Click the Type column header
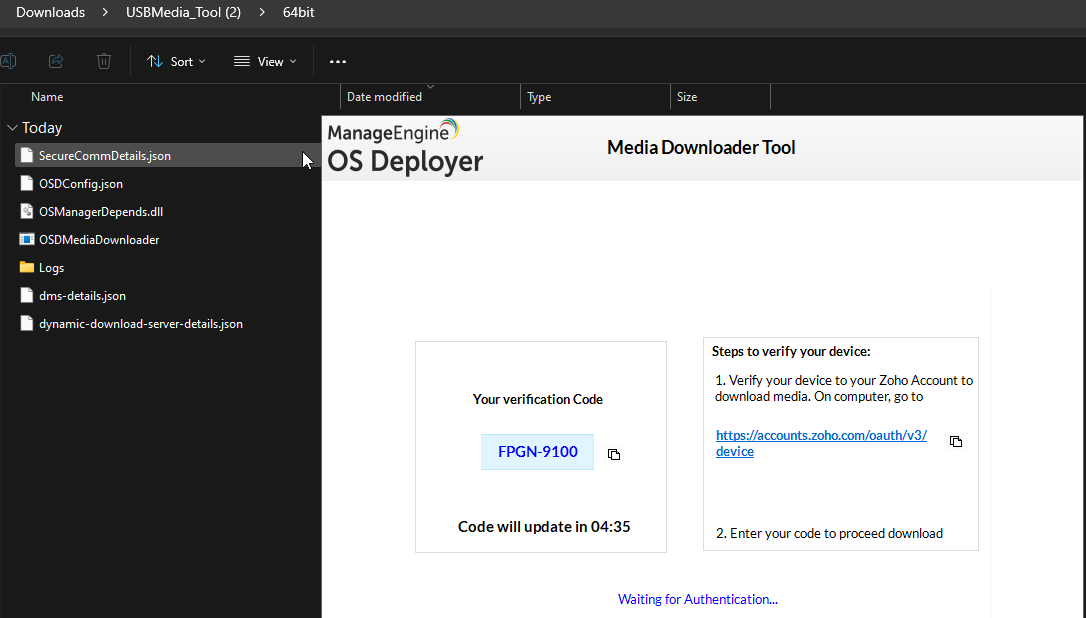This screenshot has width=1086, height=618. click(539, 97)
